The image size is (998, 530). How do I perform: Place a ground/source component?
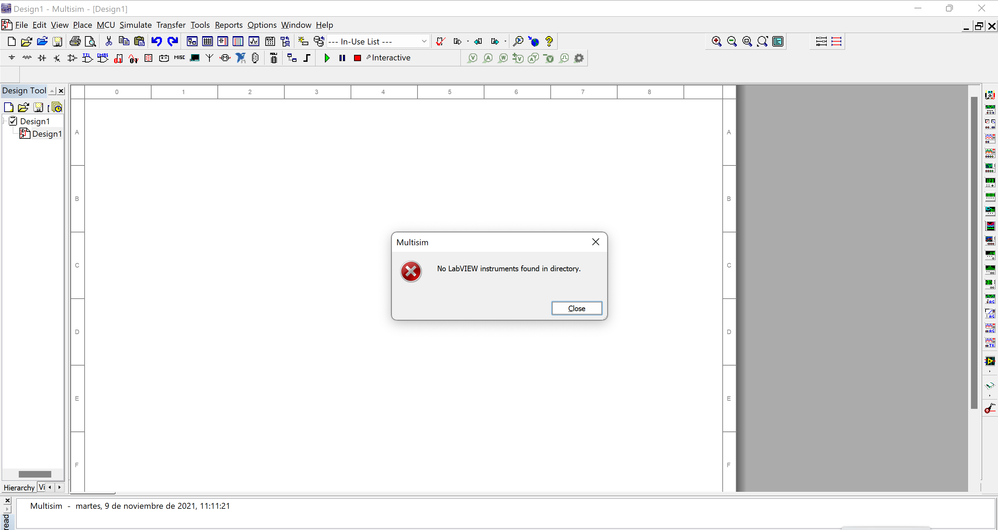(11, 58)
